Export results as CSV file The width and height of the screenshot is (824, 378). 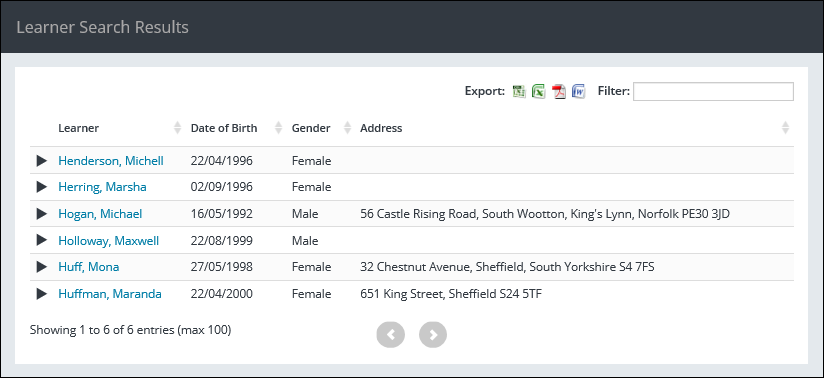(x=519, y=91)
